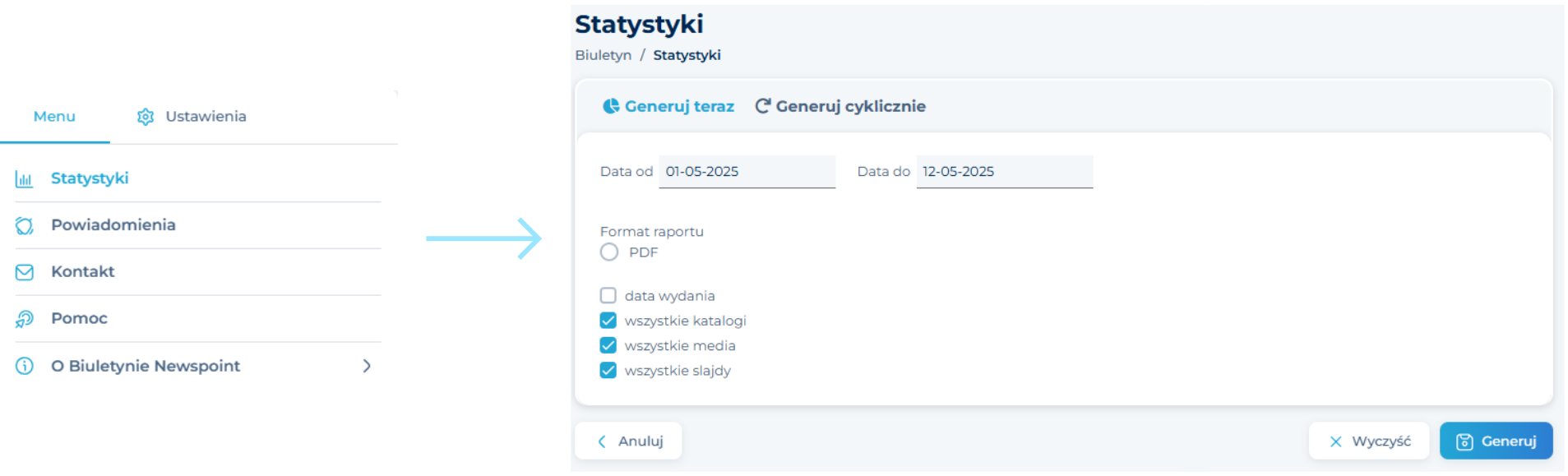Click the Kontakt envelope icon
The image size is (1568, 476).
click(25, 272)
